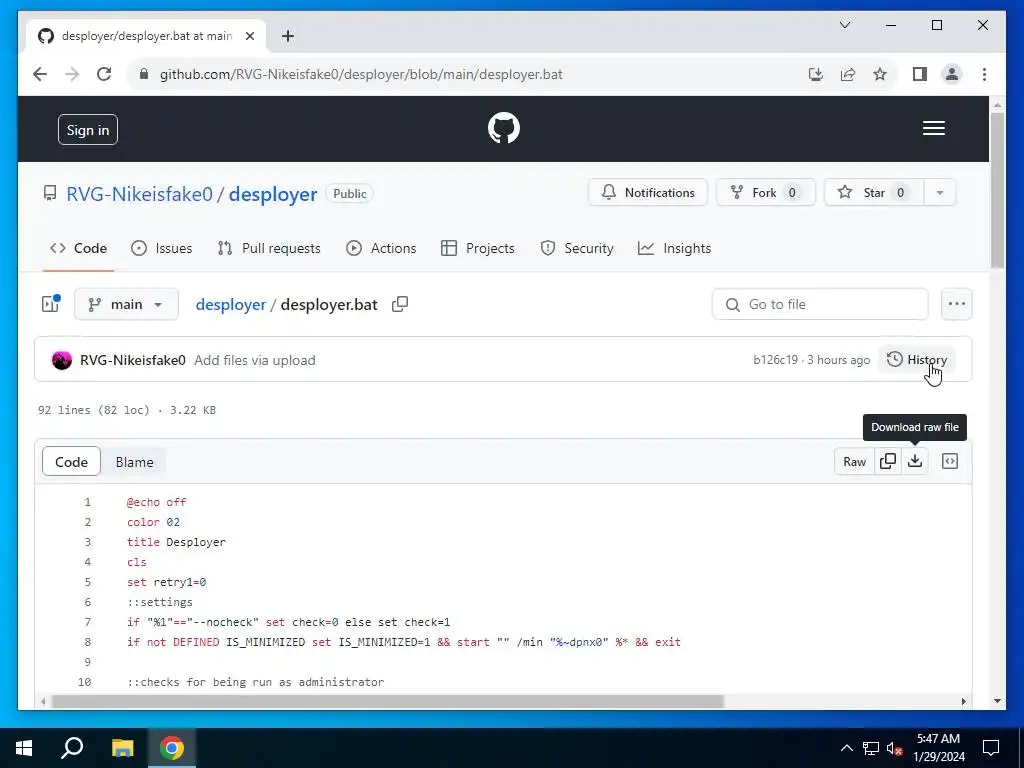Click the GitHub Octocat logo in header
1024x768 pixels.
[504, 128]
